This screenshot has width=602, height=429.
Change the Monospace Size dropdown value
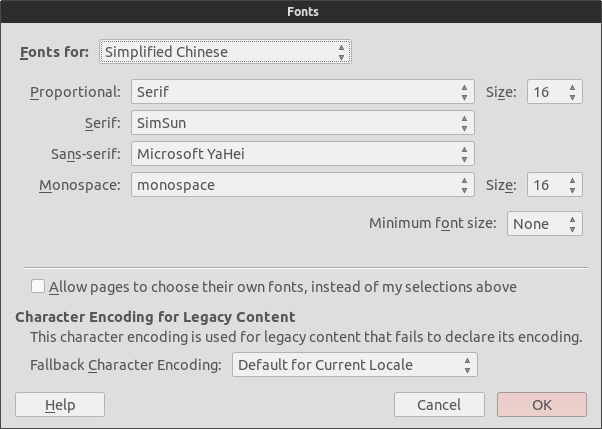(x=555, y=185)
